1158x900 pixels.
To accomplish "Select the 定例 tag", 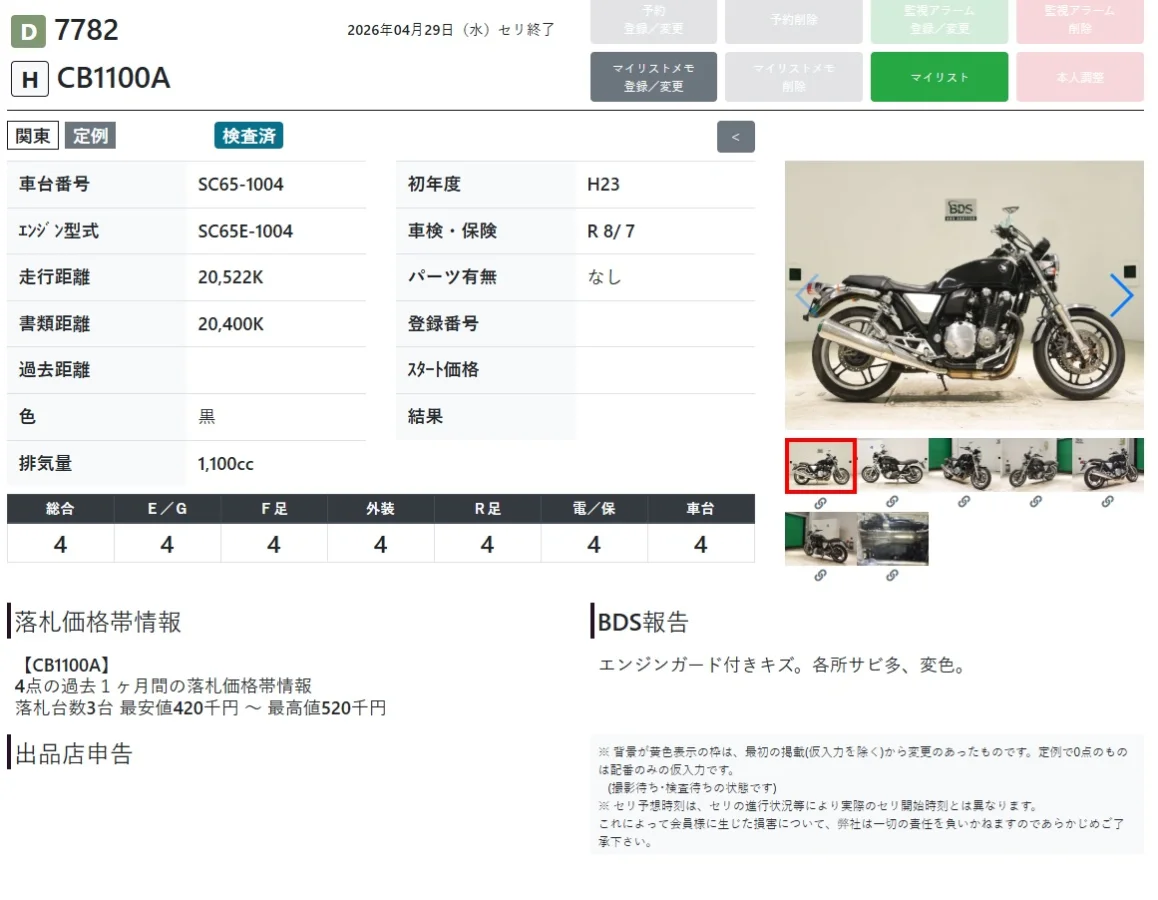I will [90, 136].
